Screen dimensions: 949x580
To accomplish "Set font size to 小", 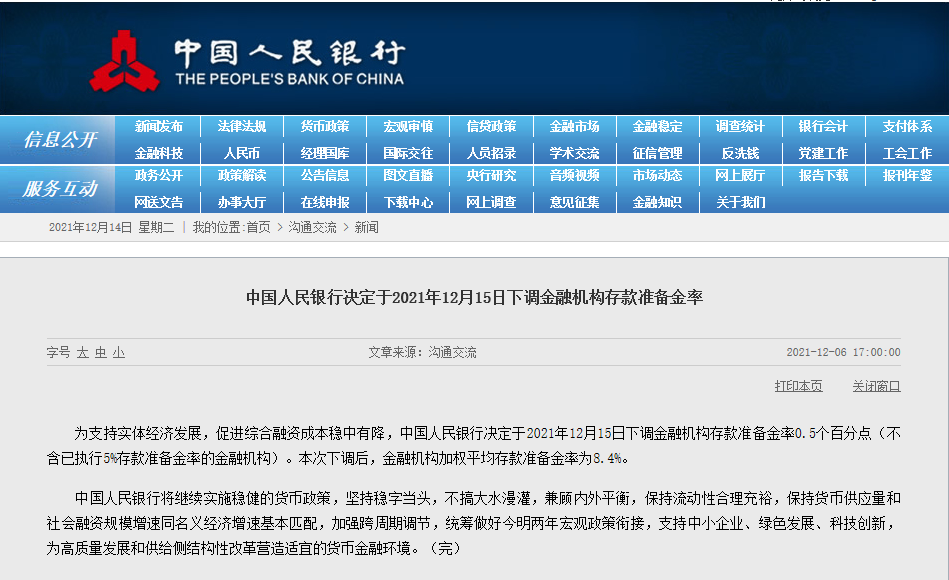I will 119,352.
